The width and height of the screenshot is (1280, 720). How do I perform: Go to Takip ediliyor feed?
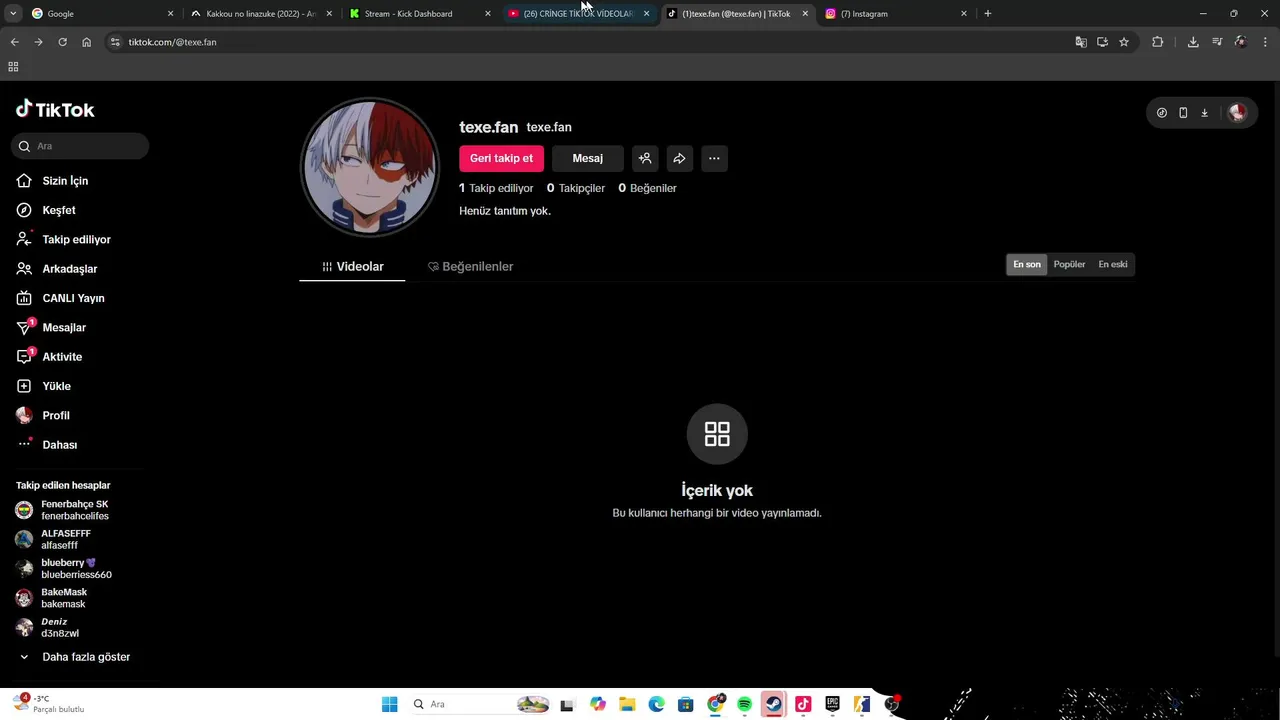pos(76,240)
